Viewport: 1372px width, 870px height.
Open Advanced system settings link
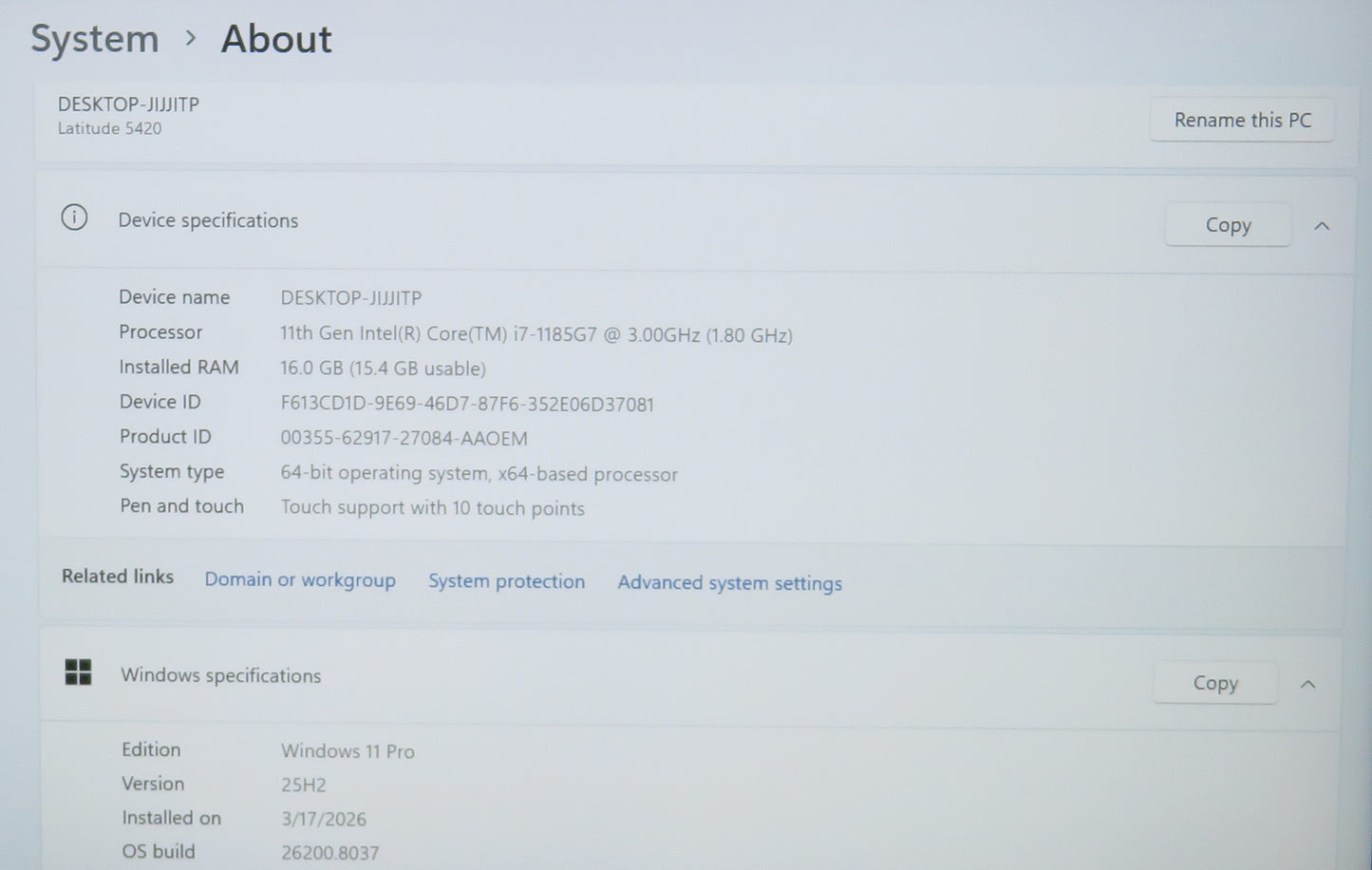729,583
